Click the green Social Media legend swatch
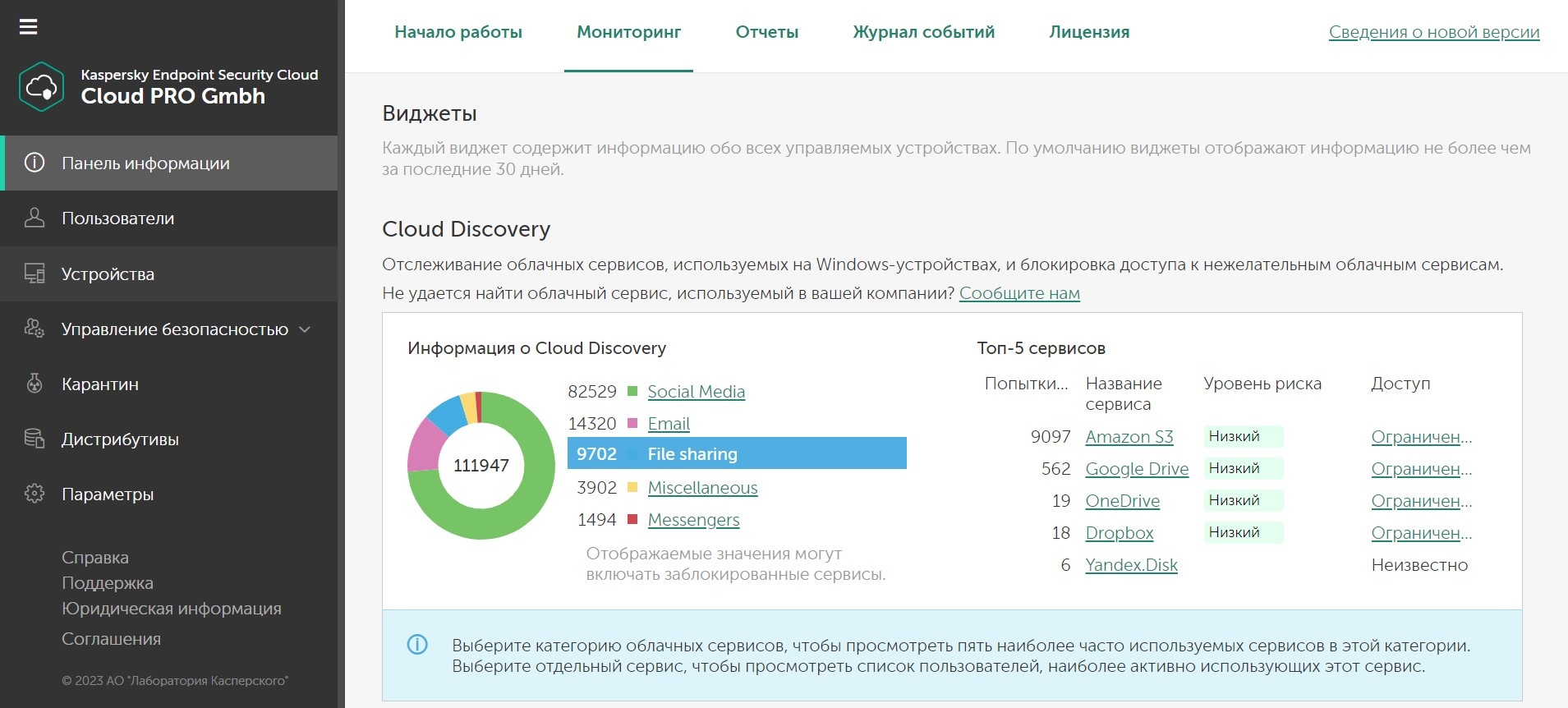The width and height of the screenshot is (1568, 708). (x=632, y=391)
